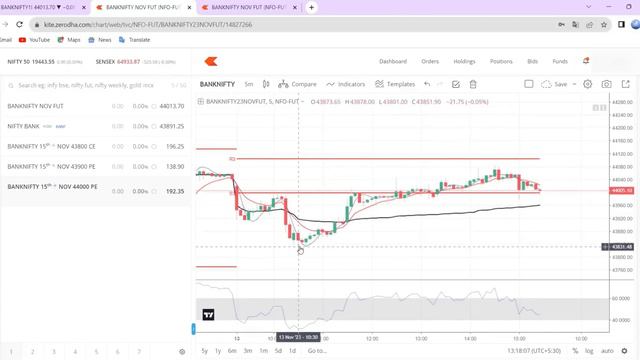
Task: Set chart range to 5y
Action: point(204,351)
